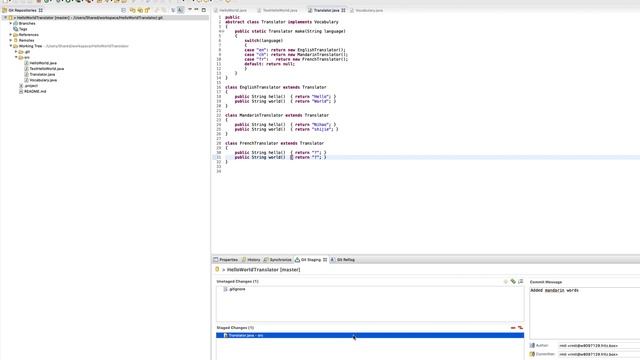Select HelloWorld.java in Working Tree

coord(40,63)
